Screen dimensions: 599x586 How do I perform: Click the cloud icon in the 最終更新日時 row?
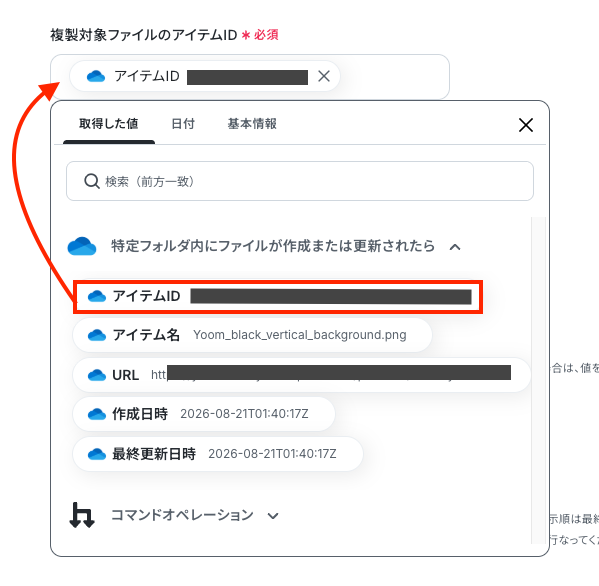(97, 454)
